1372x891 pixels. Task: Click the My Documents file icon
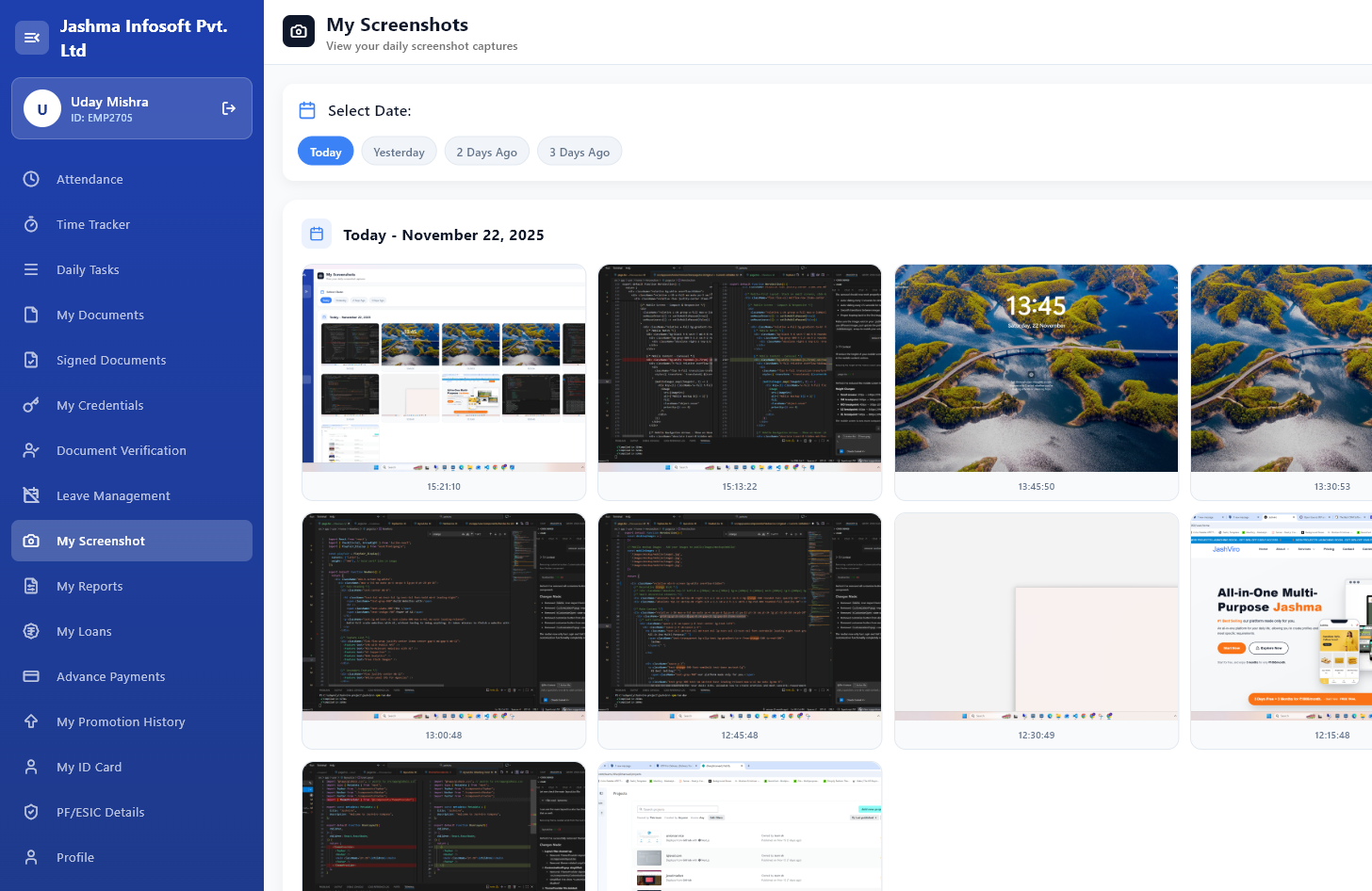[x=30, y=315]
